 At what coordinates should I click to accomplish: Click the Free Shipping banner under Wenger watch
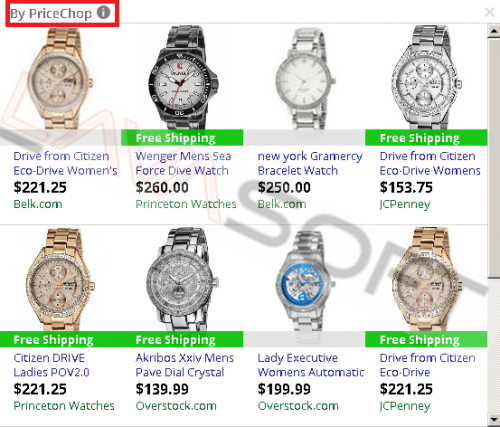(182, 138)
